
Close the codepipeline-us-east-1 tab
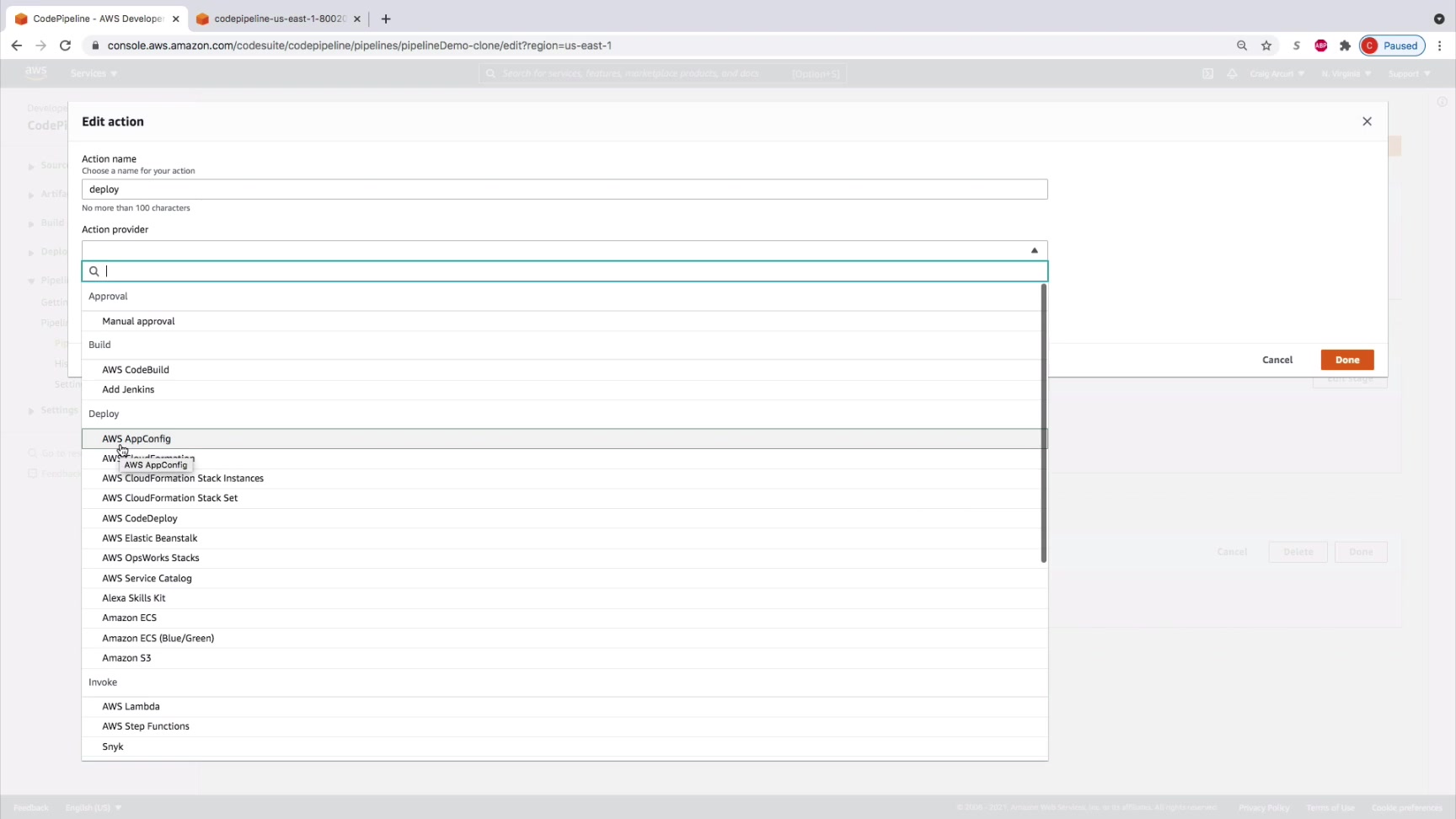click(357, 19)
